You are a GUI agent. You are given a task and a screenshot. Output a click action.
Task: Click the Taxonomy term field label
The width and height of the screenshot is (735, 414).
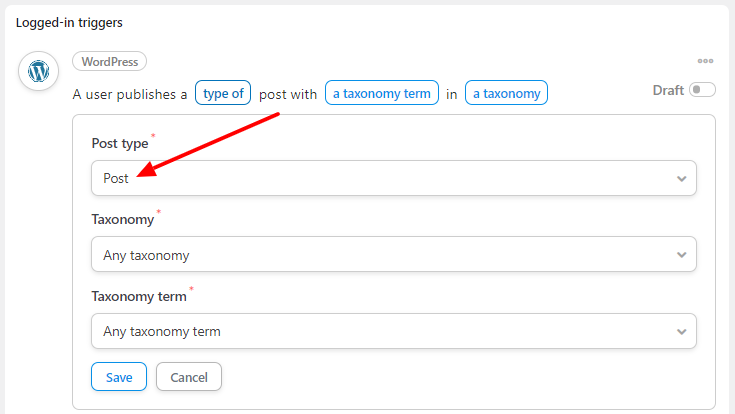click(139, 296)
